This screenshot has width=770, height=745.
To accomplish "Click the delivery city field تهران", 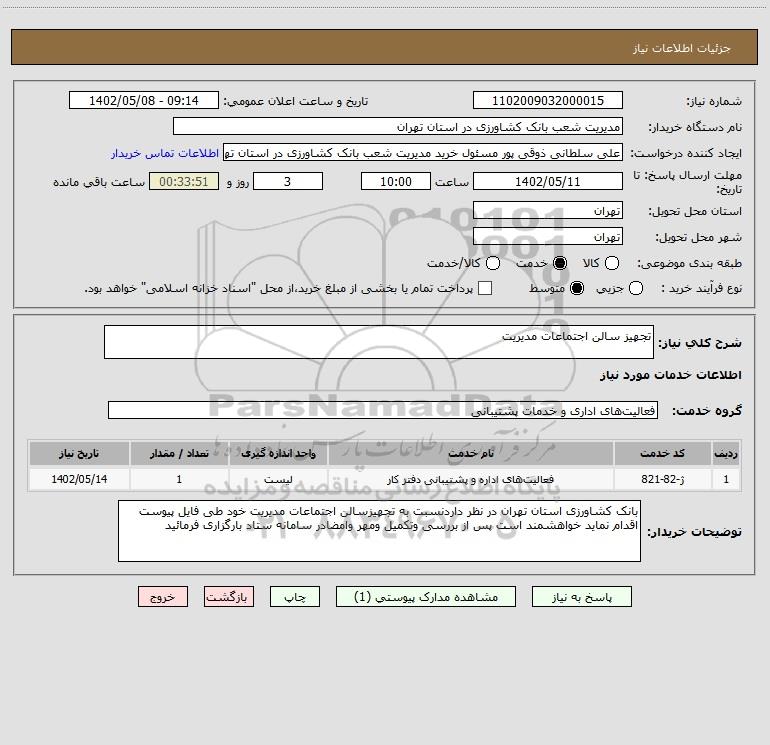I will point(548,236).
